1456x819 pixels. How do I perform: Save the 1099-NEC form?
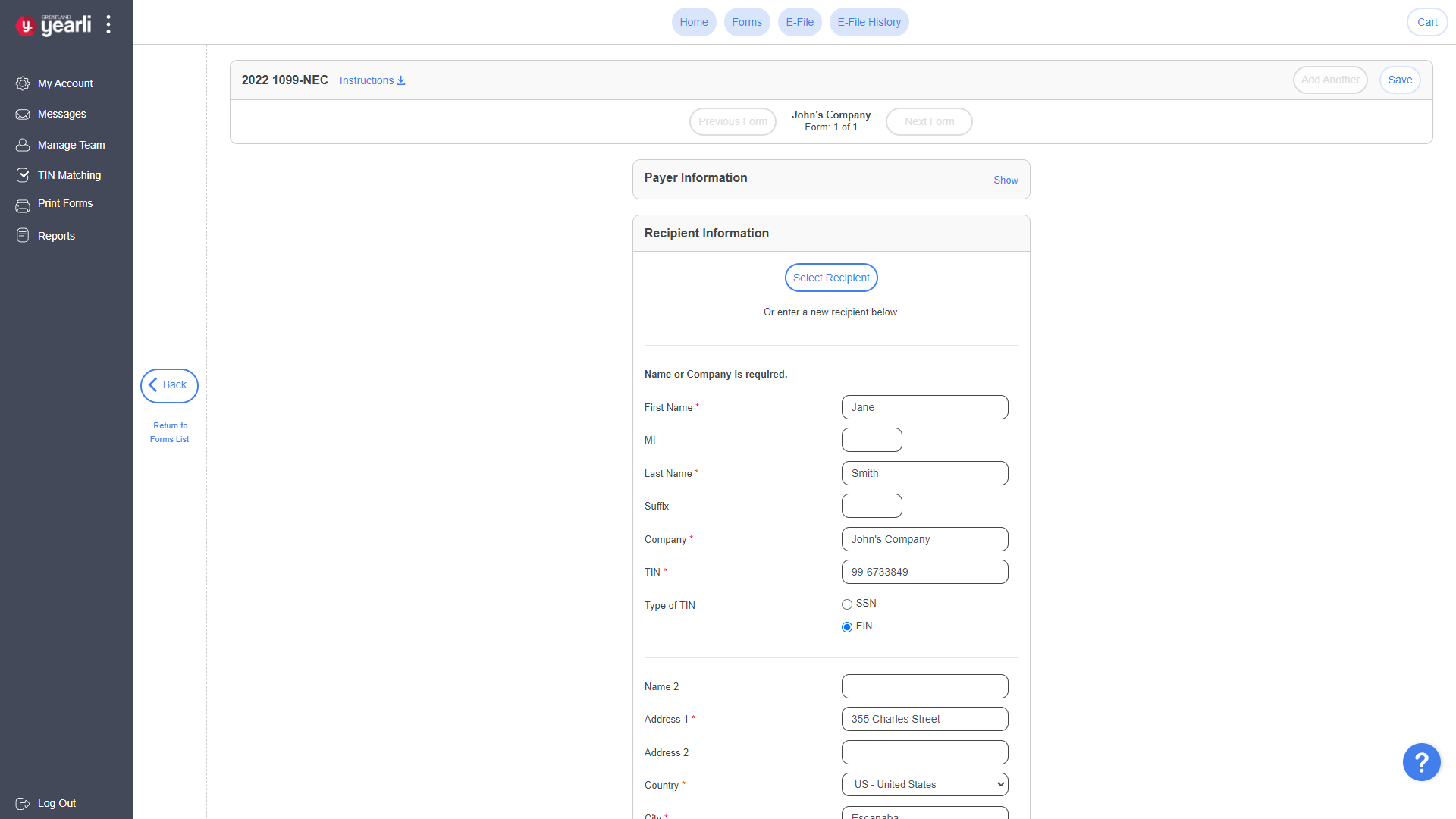point(1400,80)
